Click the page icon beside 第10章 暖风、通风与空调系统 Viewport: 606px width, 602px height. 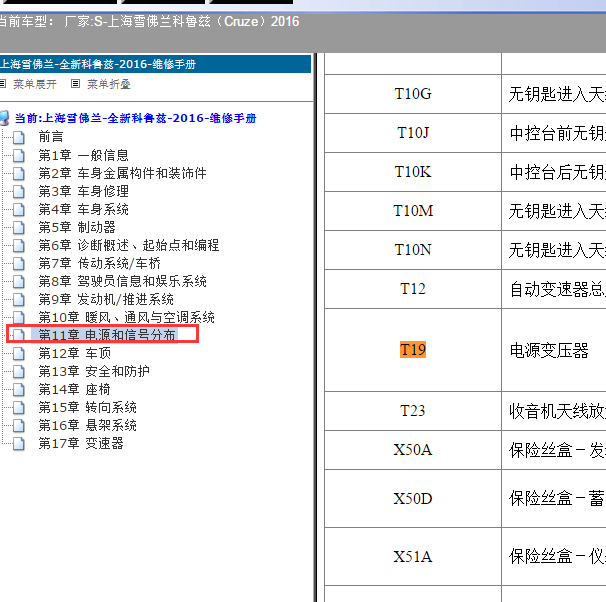(x=19, y=317)
